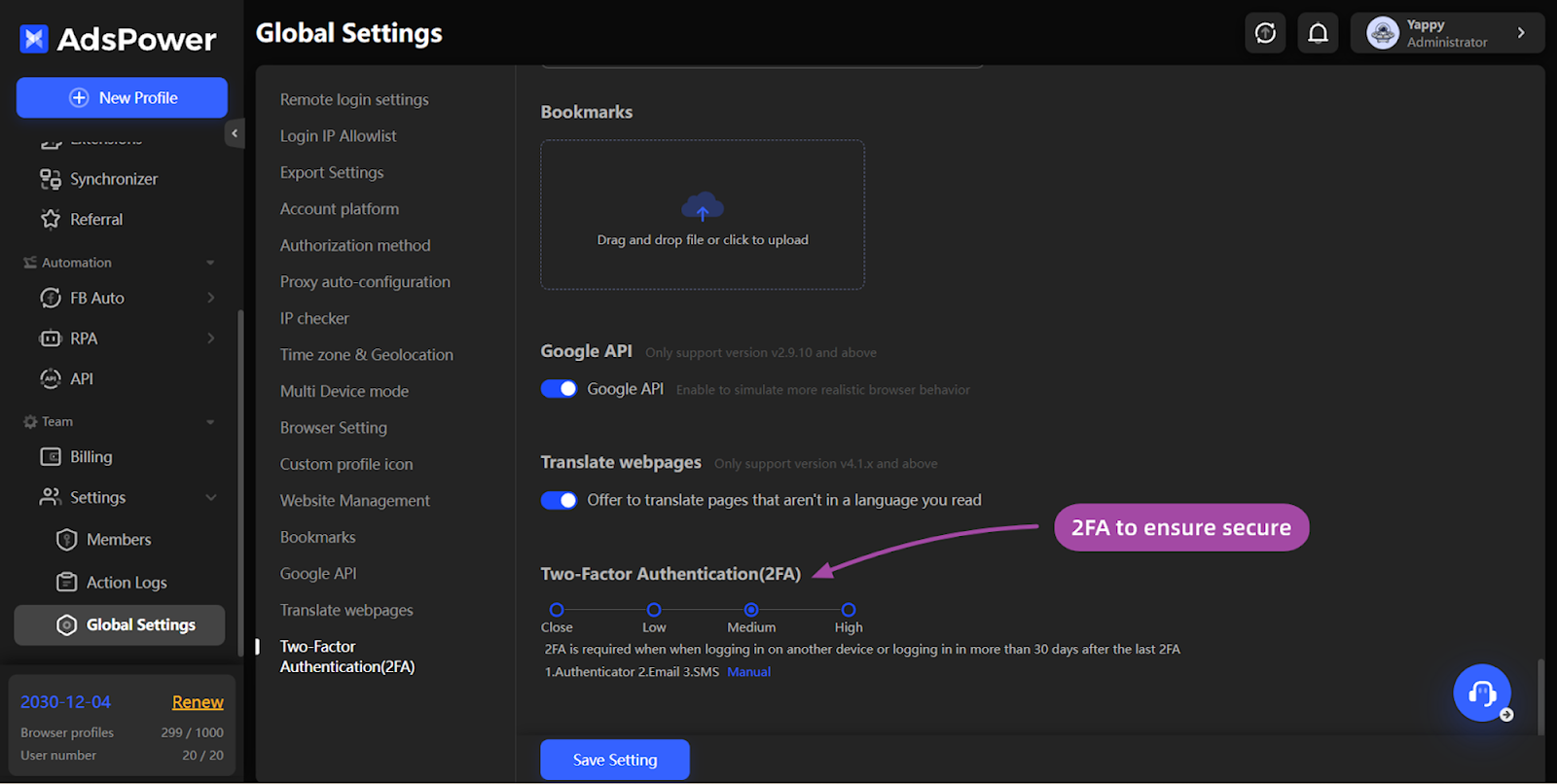Set 2FA level to Medium
This screenshot has height=784, width=1557.
(x=751, y=610)
